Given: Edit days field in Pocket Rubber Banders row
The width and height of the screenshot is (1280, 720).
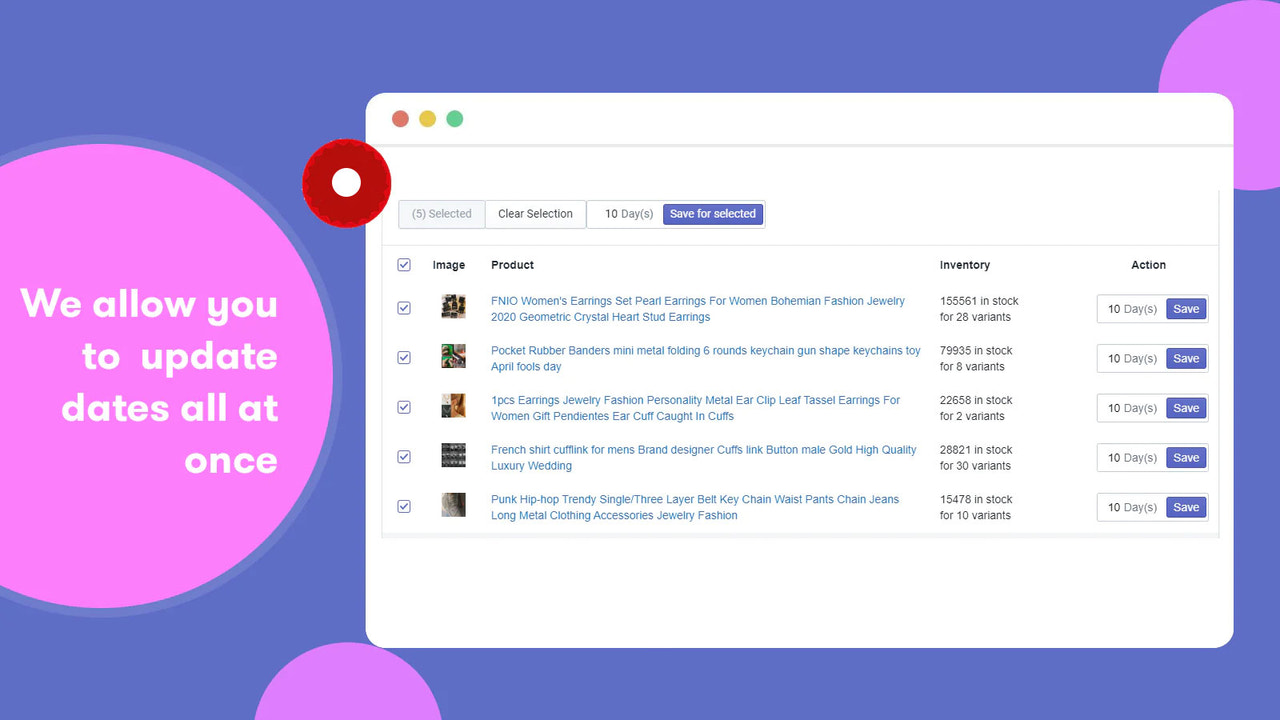Looking at the screenshot, I should (x=1132, y=358).
